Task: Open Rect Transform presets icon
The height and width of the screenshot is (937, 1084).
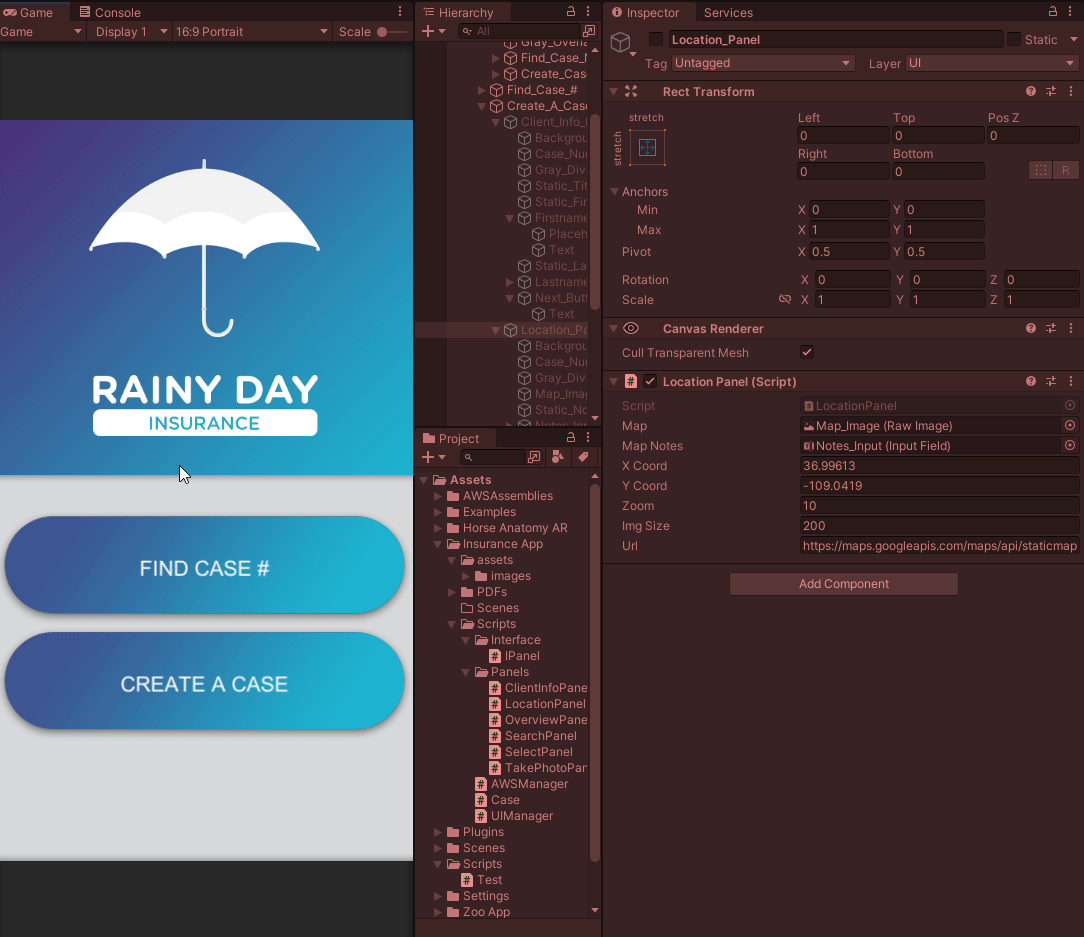Action: coord(1051,91)
